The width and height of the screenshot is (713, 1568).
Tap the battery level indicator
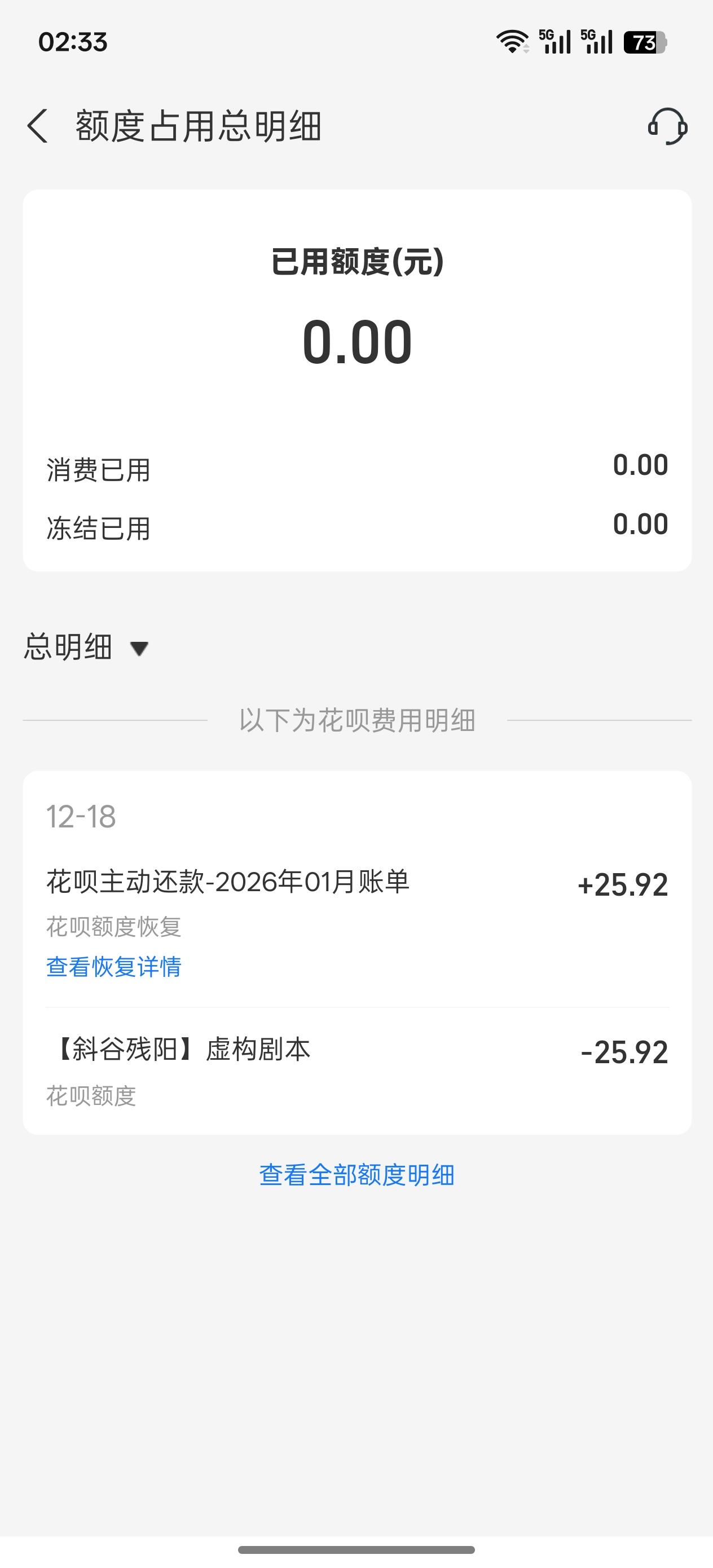coord(645,43)
